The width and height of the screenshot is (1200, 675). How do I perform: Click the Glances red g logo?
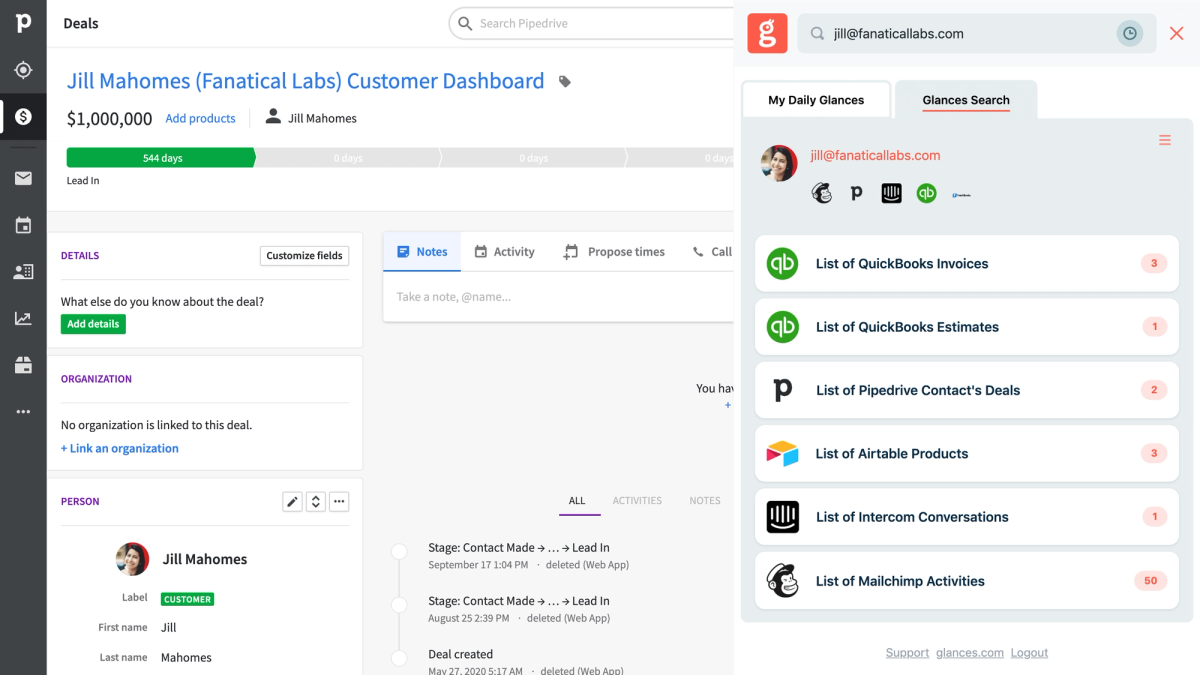(x=767, y=33)
